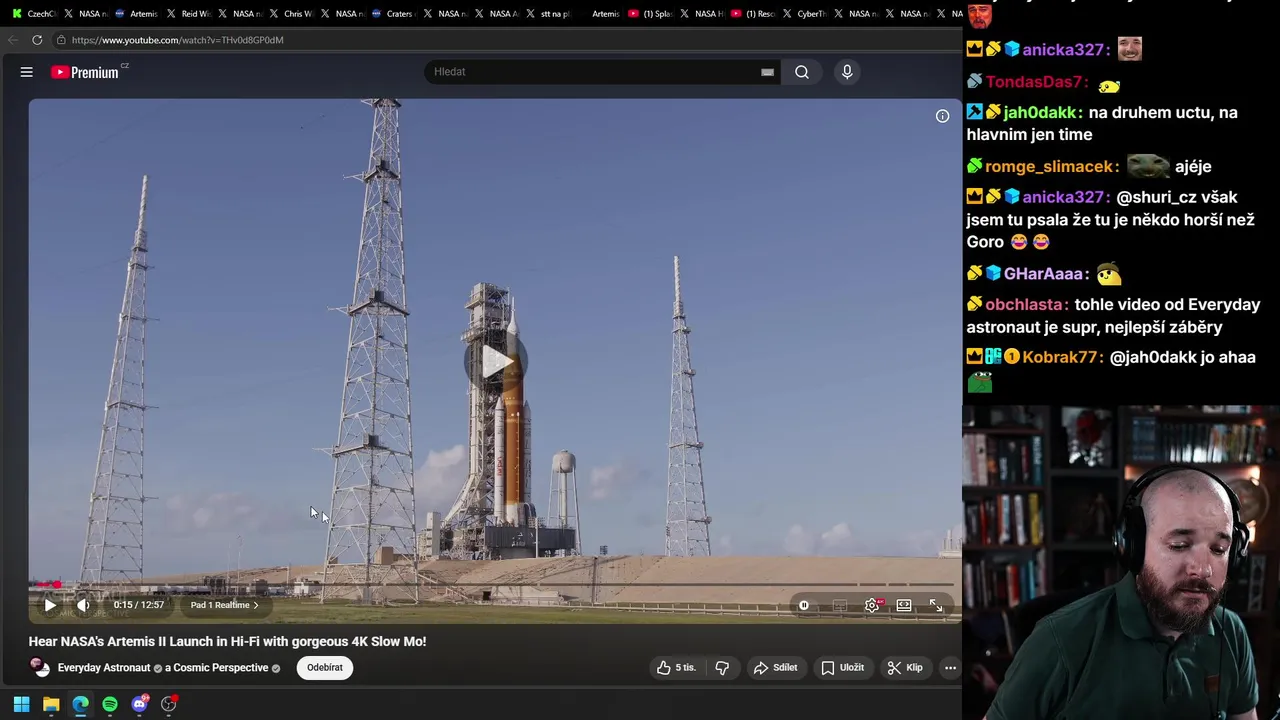Click username TondasDas7 in chat
Viewport: 1280px width, 720px height.
coord(1035,82)
